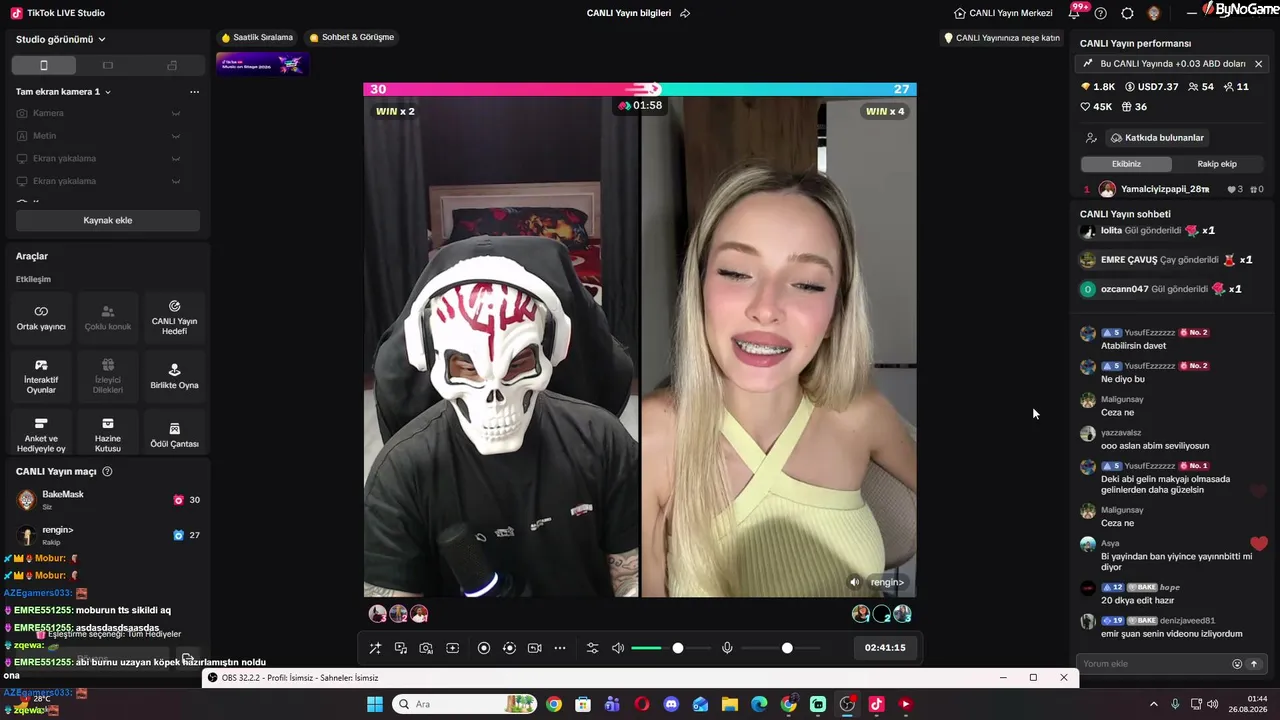Toggle visibility of the first Ekran yakalama source
Viewport: 1280px width, 720px height.
coord(176,159)
